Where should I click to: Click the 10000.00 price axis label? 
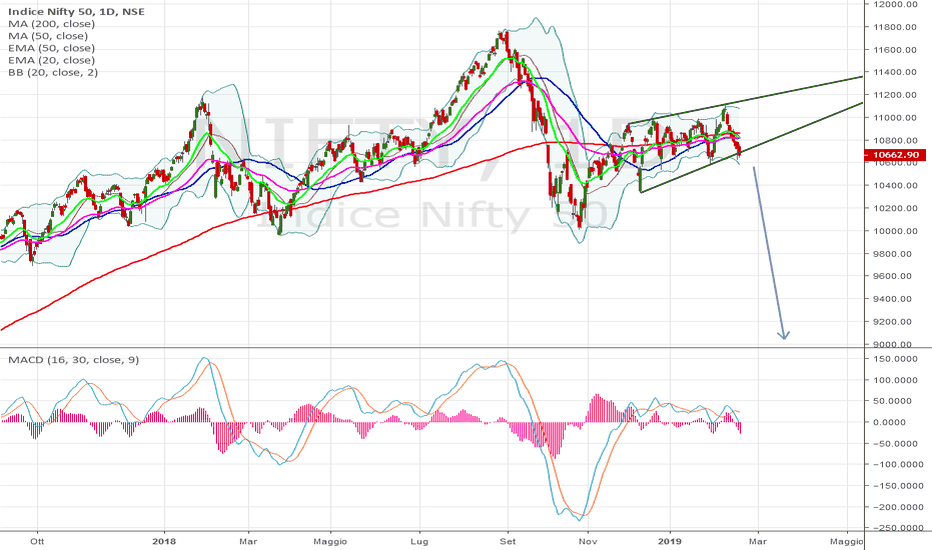[x=895, y=231]
